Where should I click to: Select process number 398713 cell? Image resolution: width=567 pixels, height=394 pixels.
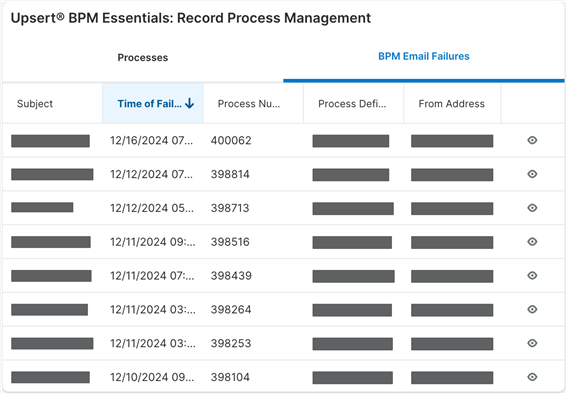point(230,208)
